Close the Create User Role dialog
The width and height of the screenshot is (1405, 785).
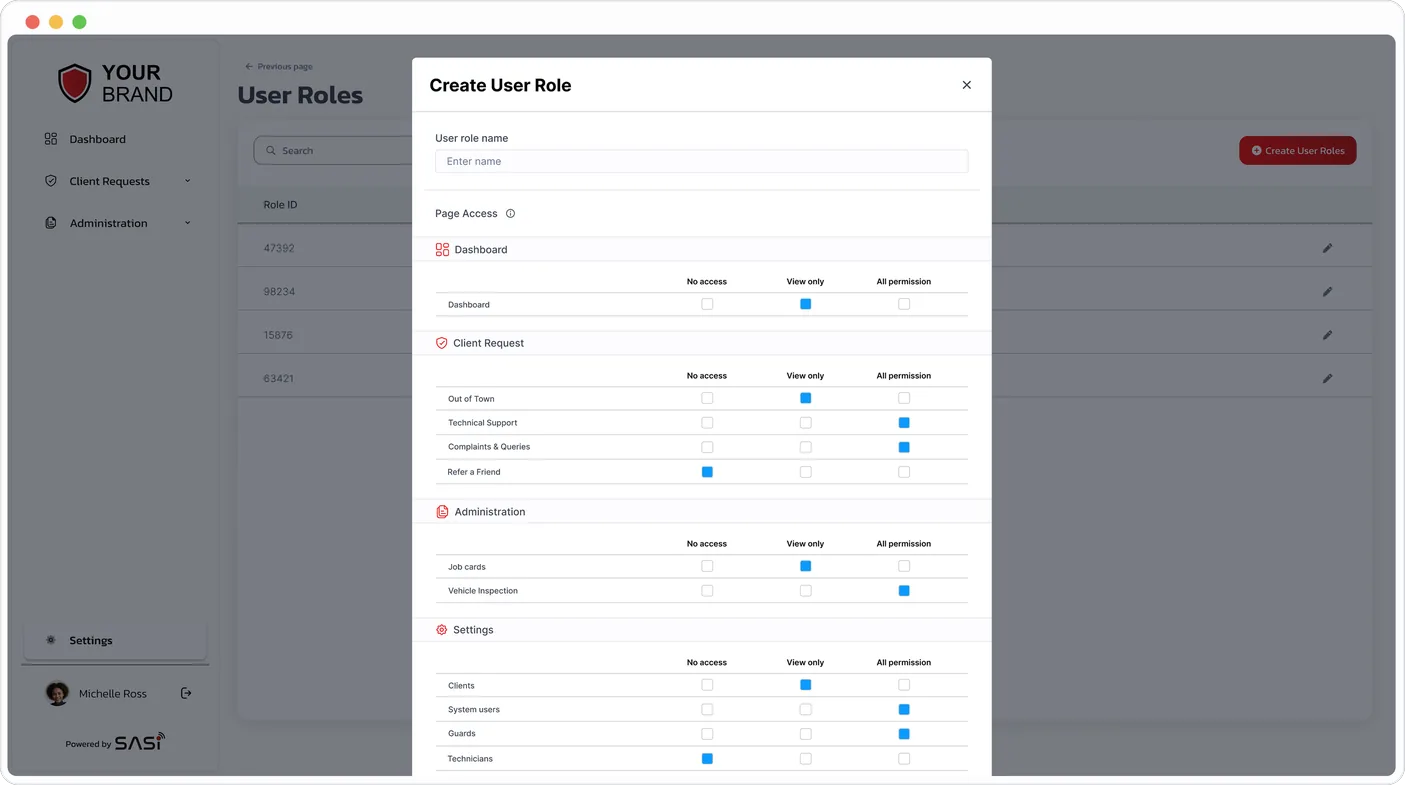point(966,85)
